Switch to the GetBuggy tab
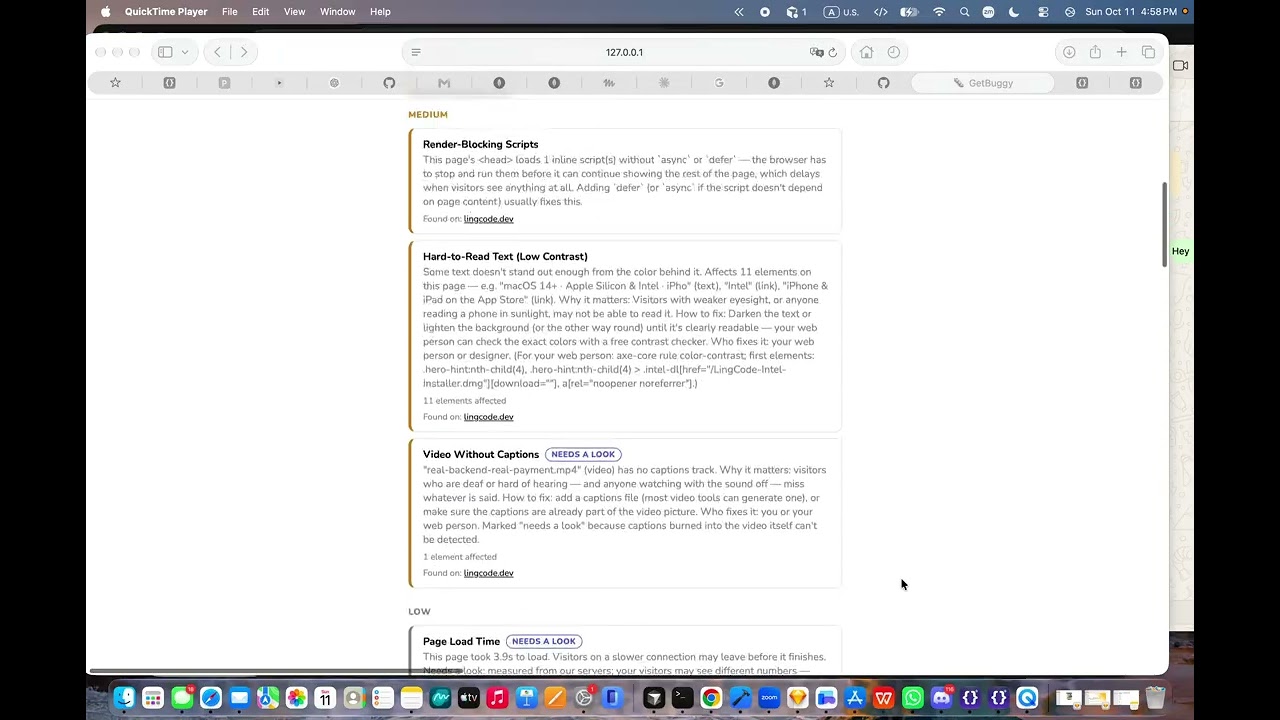 (x=982, y=83)
